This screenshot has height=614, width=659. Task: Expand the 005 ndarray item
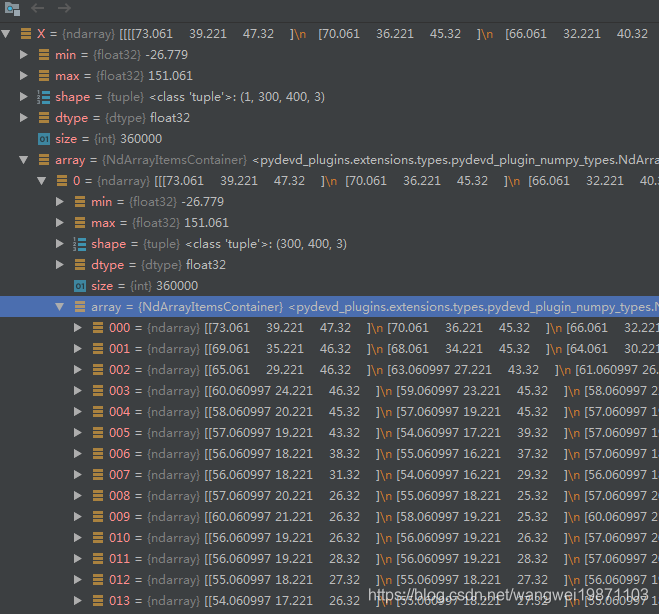click(78, 433)
